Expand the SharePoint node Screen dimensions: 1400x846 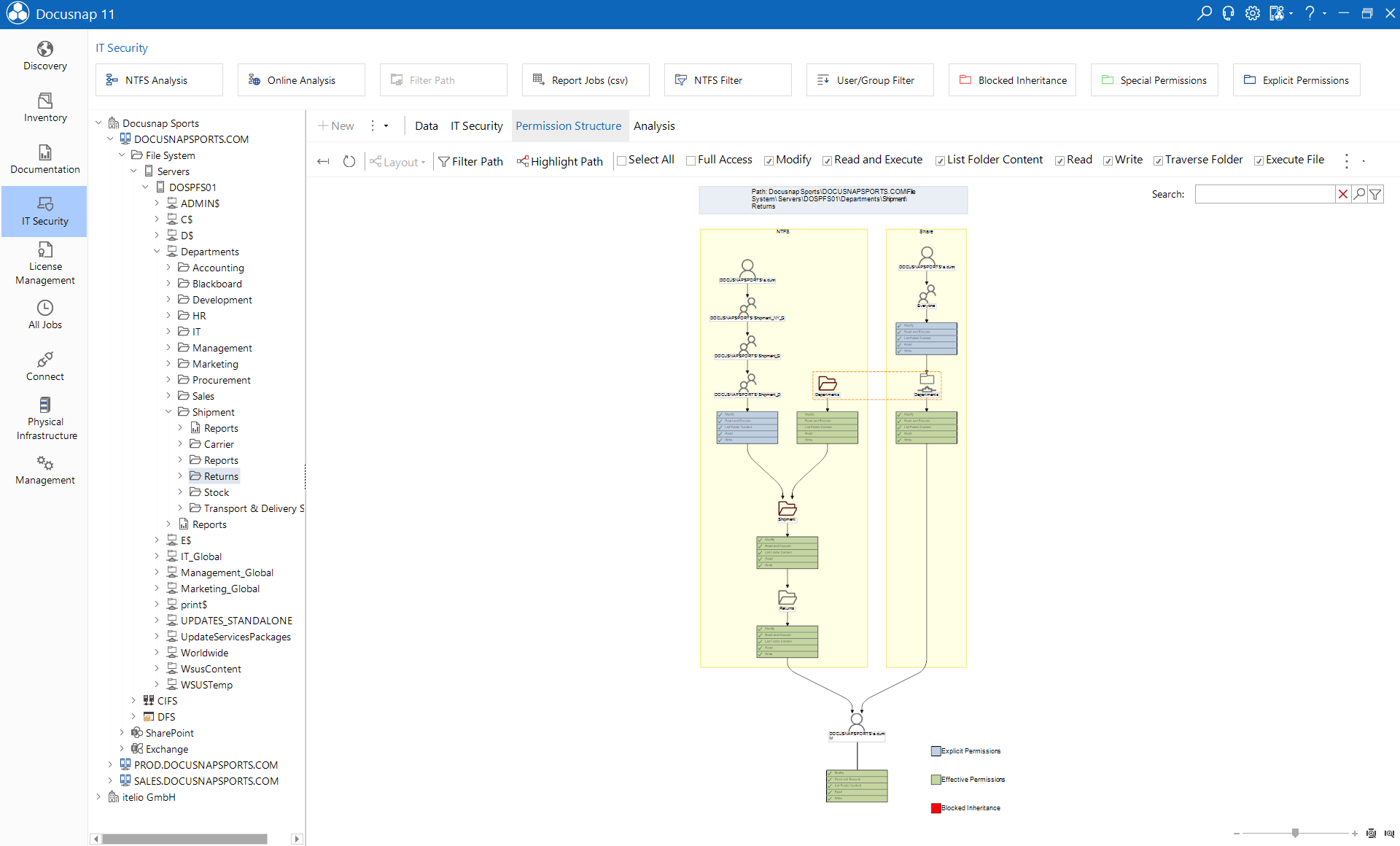point(122,733)
